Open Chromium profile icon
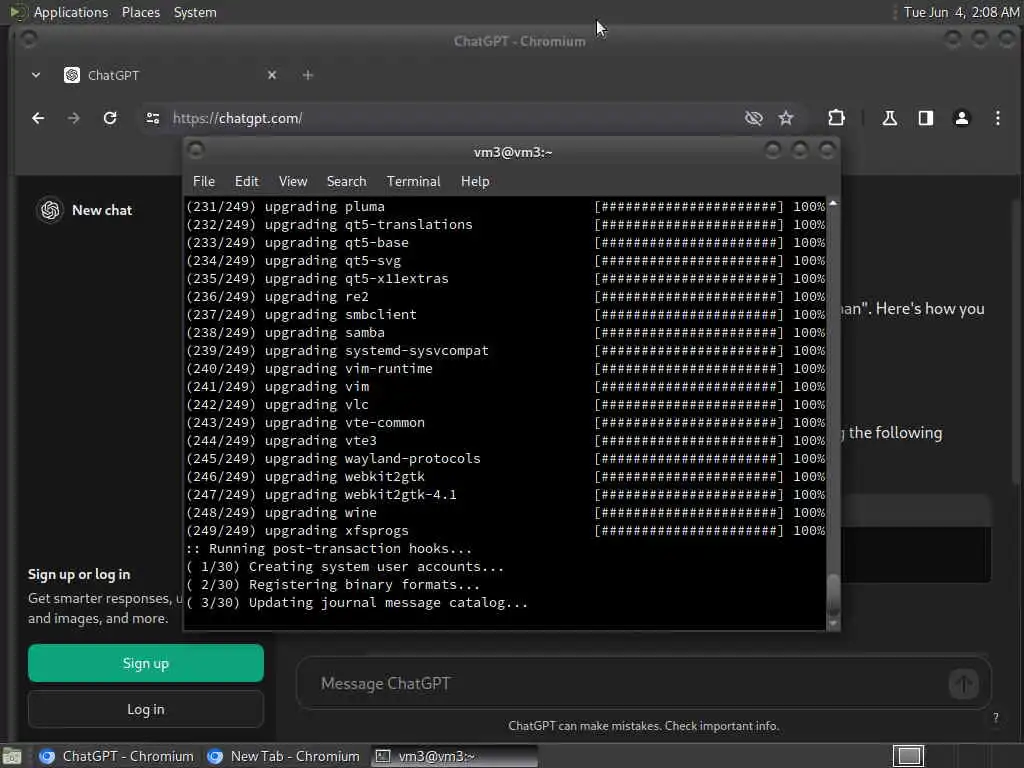The width and height of the screenshot is (1024, 768). [961, 118]
